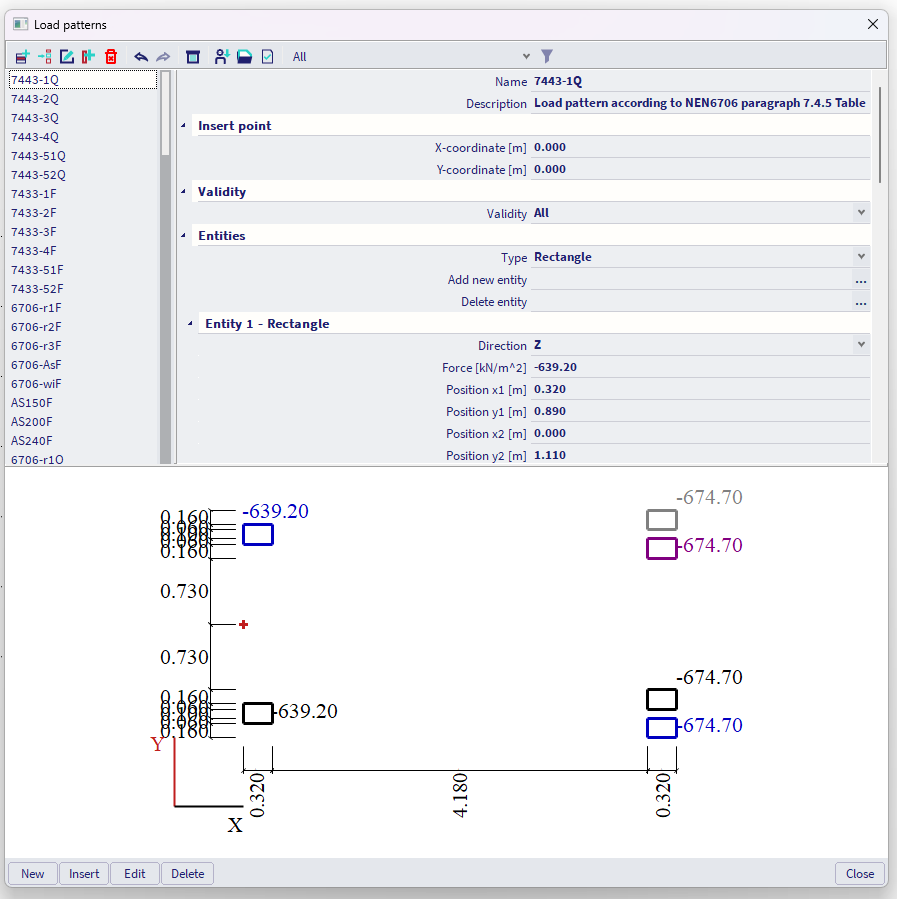The height and width of the screenshot is (899, 897).
Task: Open the Direction Z dropdown
Action: tap(861, 345)
